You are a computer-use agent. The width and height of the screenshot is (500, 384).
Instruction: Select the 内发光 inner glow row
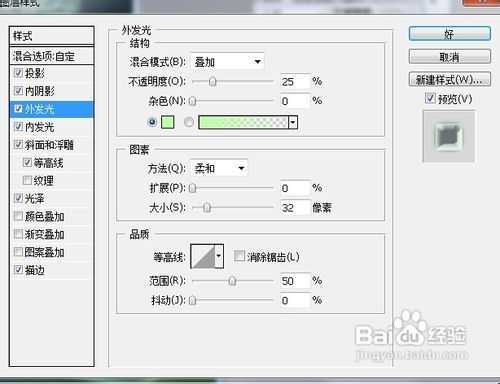(52, 127)
